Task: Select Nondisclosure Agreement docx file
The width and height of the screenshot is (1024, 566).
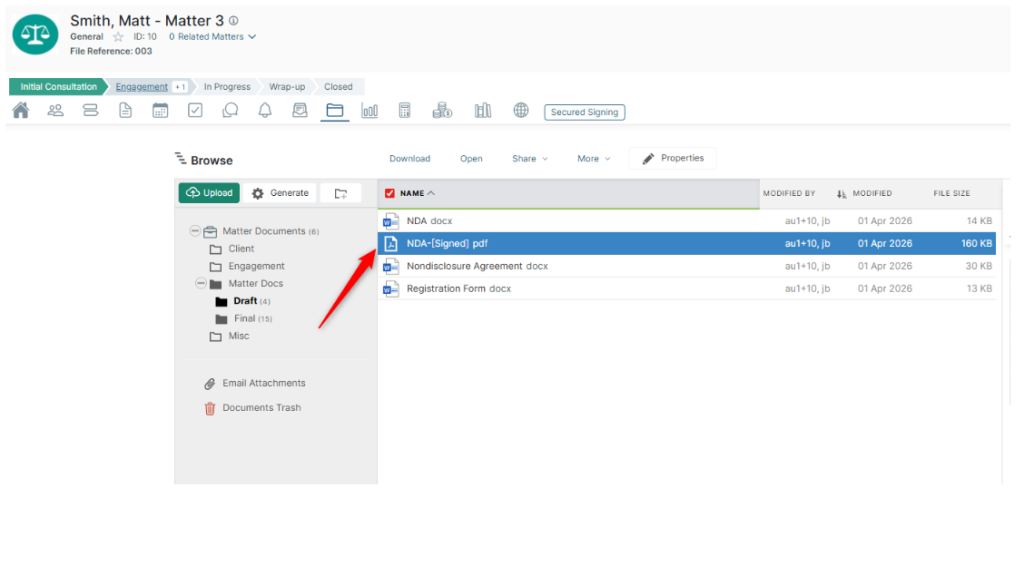Action: point(687,266)
